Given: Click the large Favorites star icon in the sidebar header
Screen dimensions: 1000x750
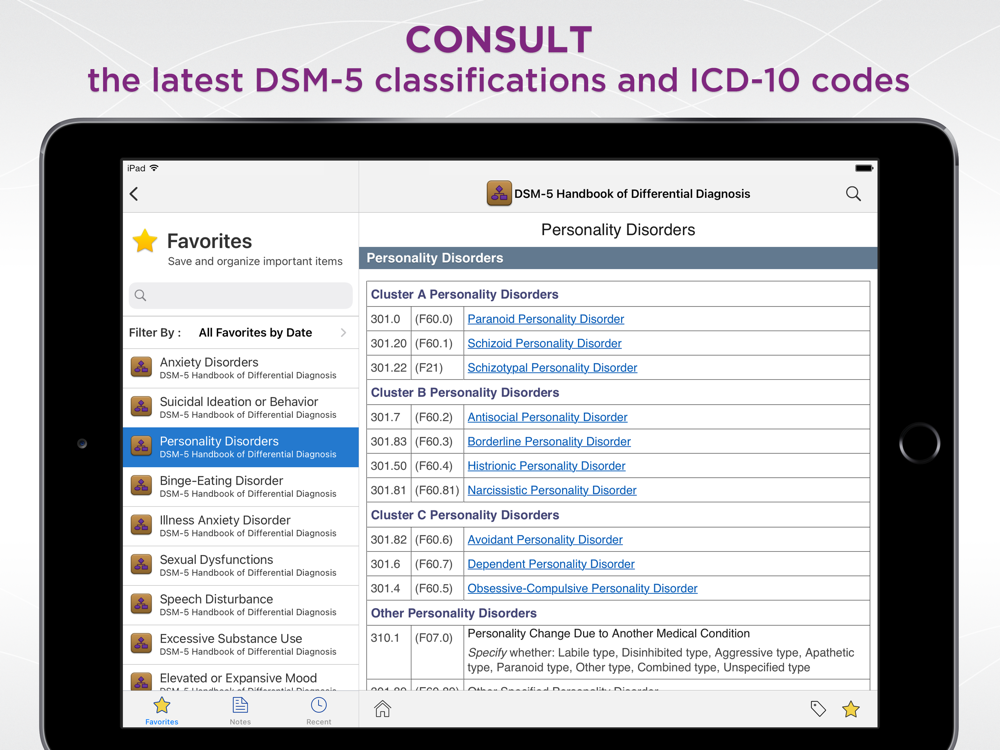Looking at the screenshot, I should (x=145, y=241).
